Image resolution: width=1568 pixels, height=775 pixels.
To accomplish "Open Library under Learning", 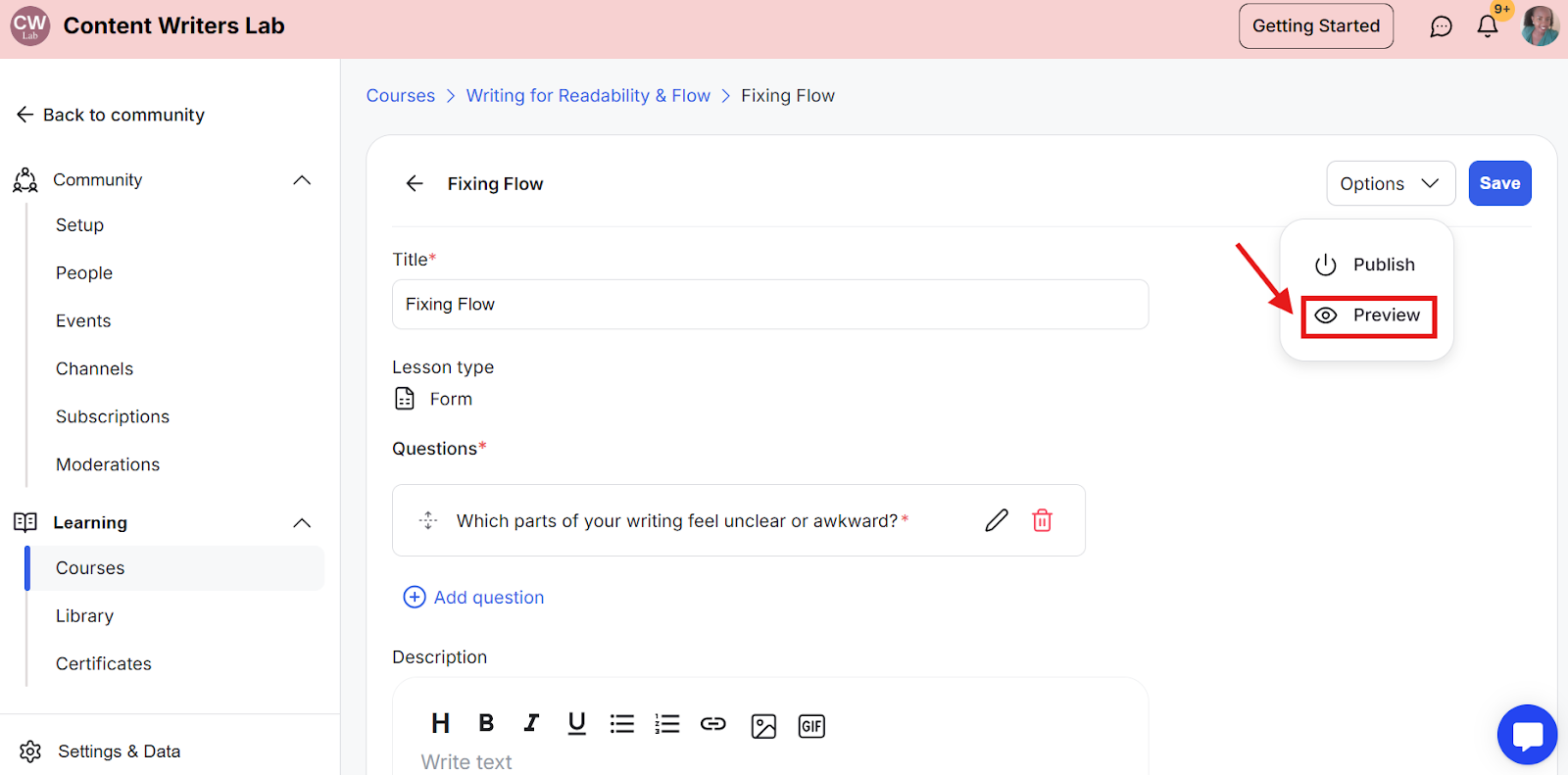I will (84, 616).
